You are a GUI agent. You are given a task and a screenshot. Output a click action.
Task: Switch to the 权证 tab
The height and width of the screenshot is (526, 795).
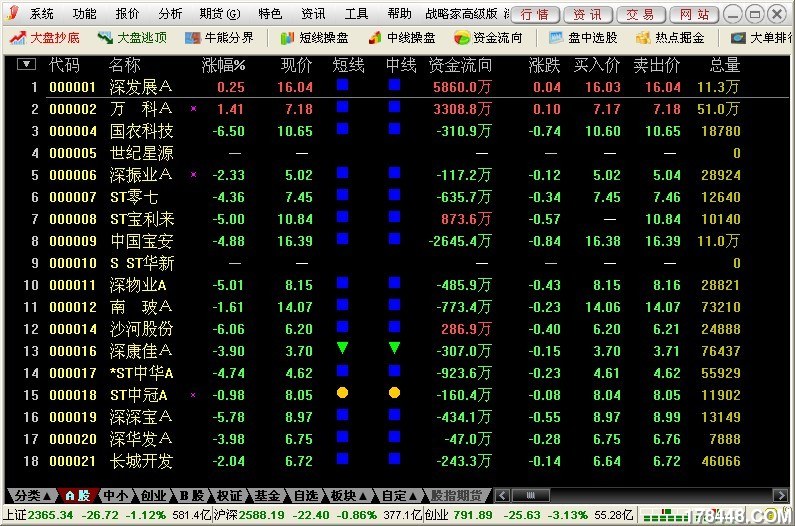pos(229,495)
